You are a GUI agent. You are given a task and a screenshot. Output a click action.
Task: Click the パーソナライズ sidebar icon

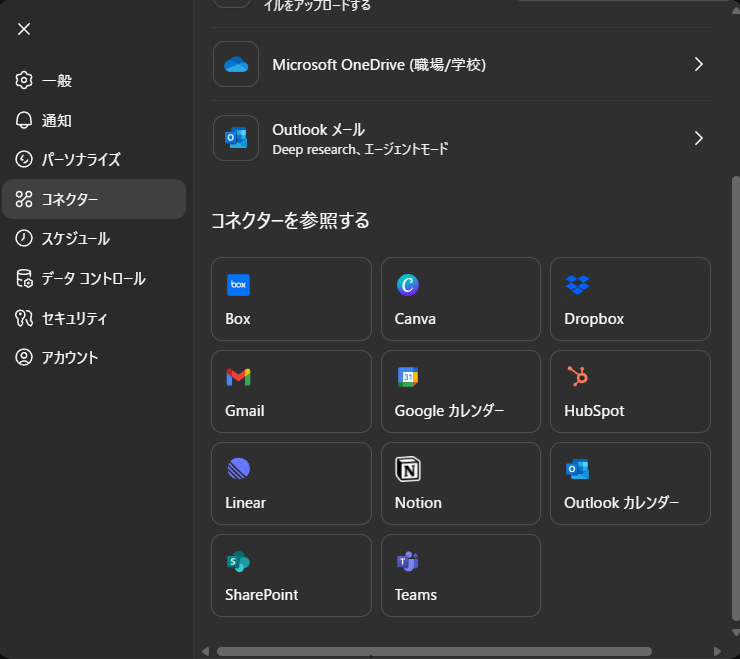coord(24,160)
